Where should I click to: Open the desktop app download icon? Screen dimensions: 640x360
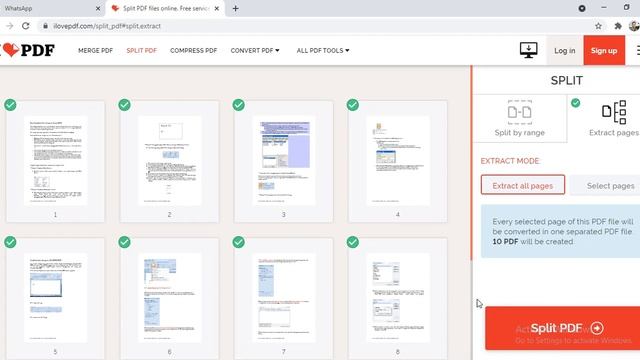point(528,50)
